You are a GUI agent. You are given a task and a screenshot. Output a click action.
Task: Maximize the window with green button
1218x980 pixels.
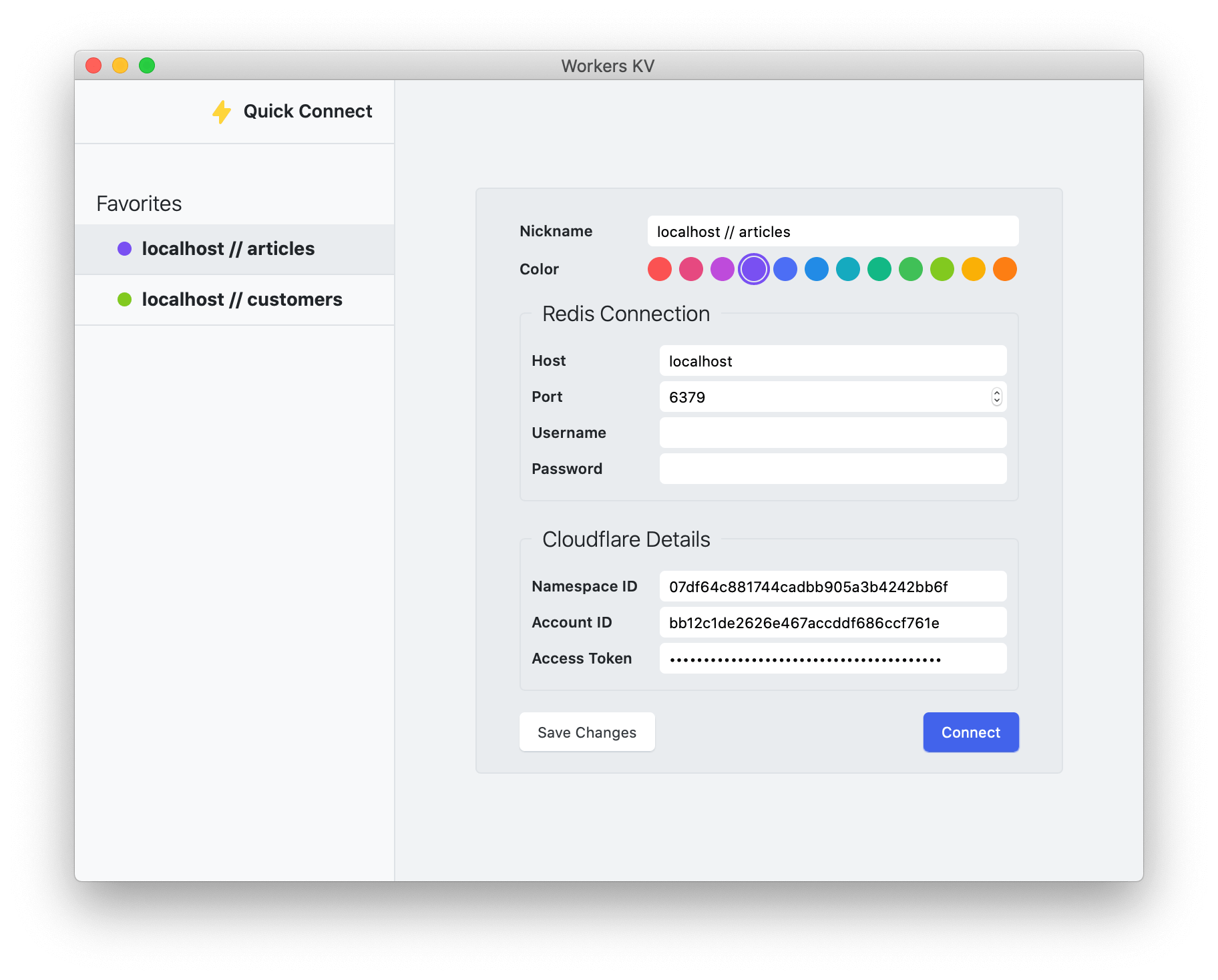click(x=147, y=65)
